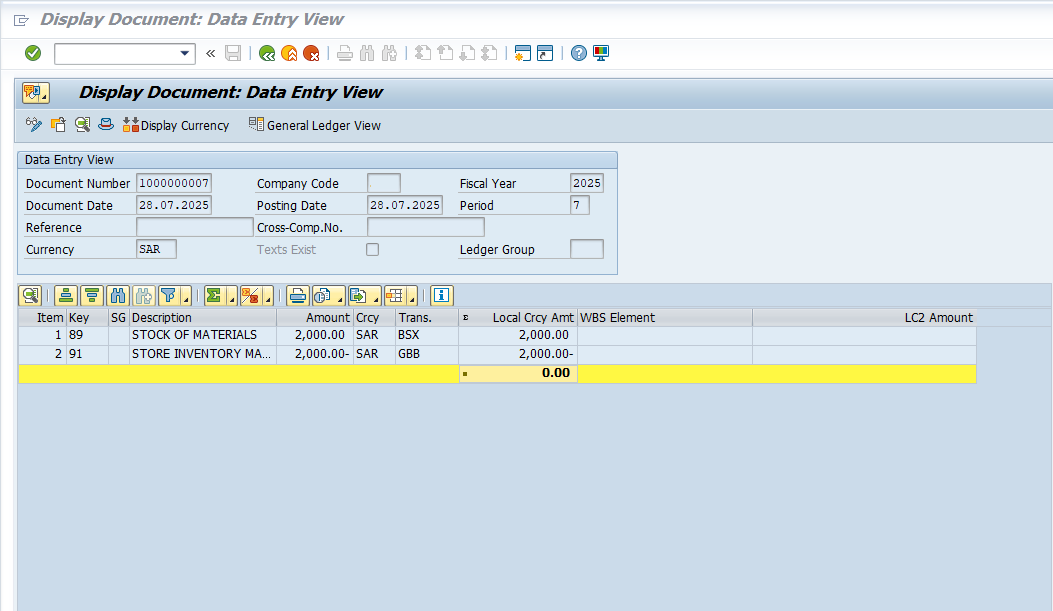Open the window menu icon beside title
Screen dimensions: 1053x611
pyautogui.click(x=21, y=20)
